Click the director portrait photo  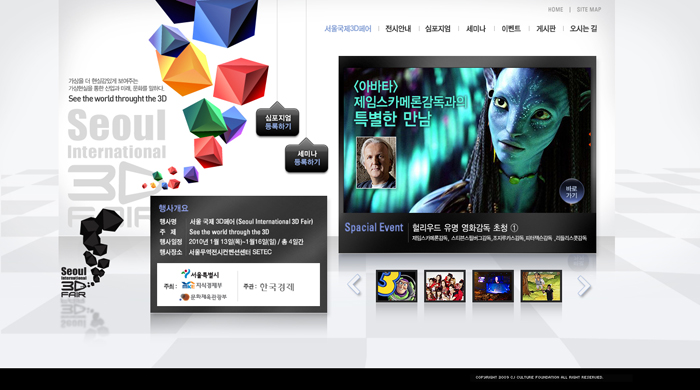[x=376, y=162]
